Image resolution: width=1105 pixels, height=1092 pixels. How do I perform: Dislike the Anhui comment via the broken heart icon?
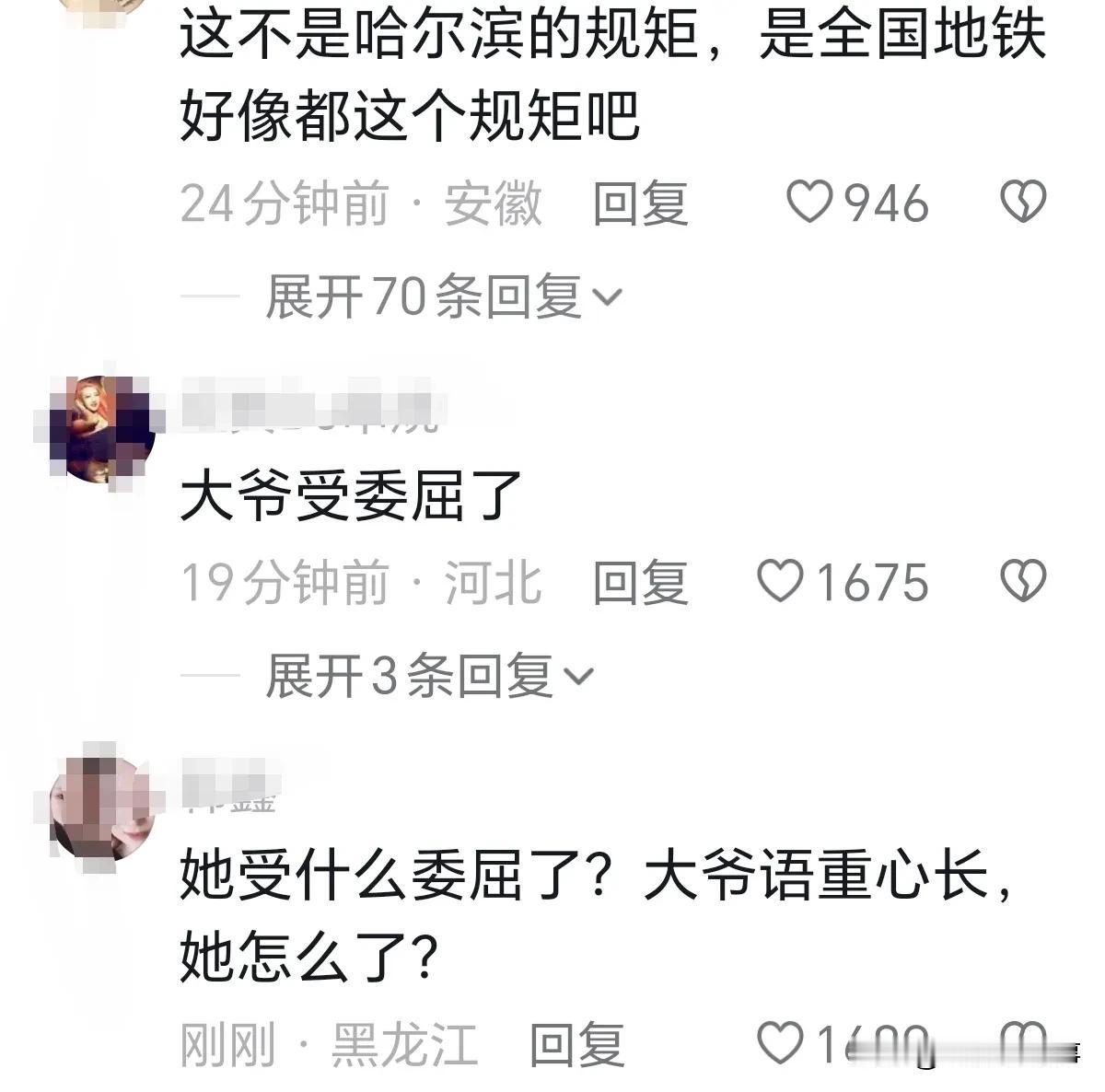click(1023, 203)
